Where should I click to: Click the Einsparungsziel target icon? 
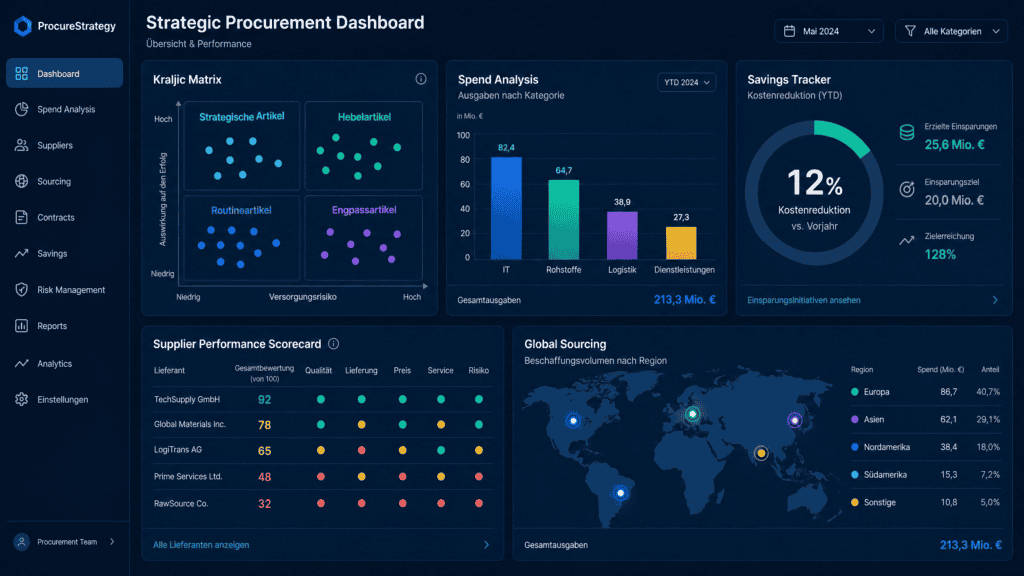pos(907,189)
